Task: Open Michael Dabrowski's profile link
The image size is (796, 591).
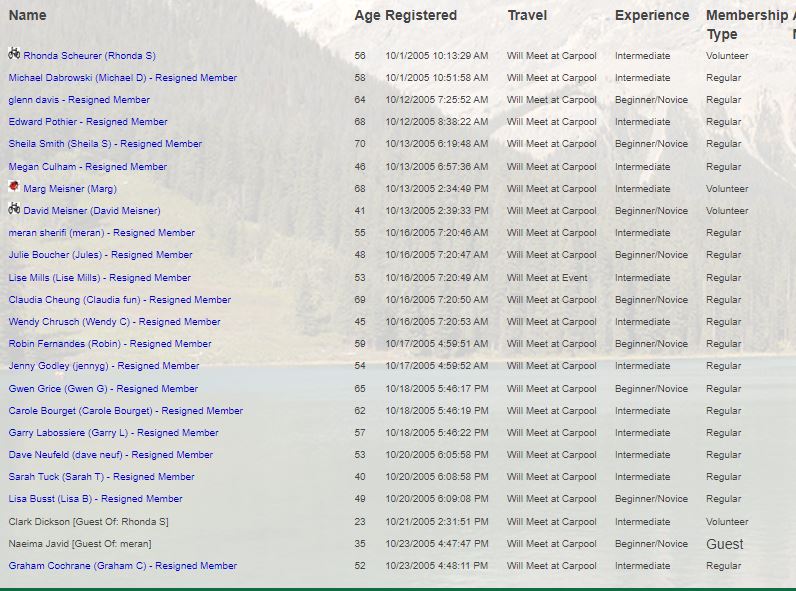Action: point(122,78)
